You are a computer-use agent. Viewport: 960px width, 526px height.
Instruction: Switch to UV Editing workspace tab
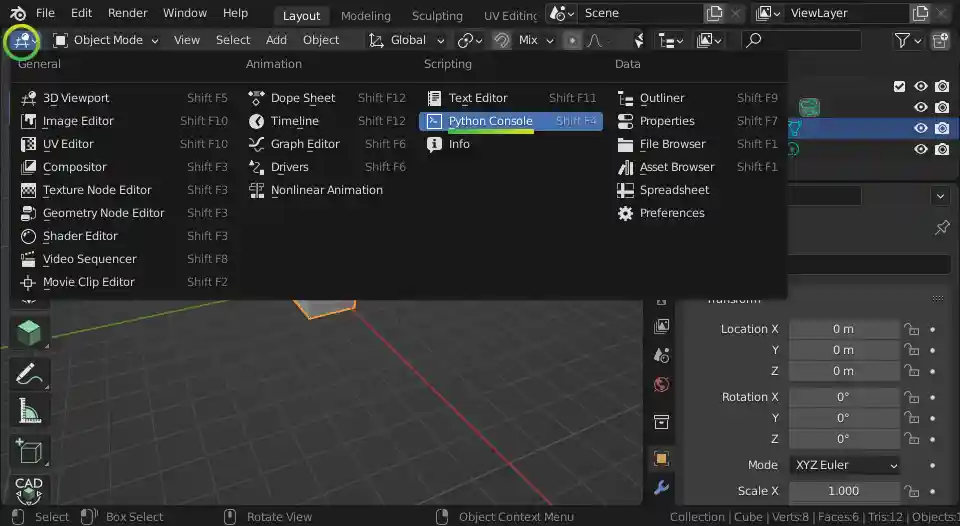(509, 16)
